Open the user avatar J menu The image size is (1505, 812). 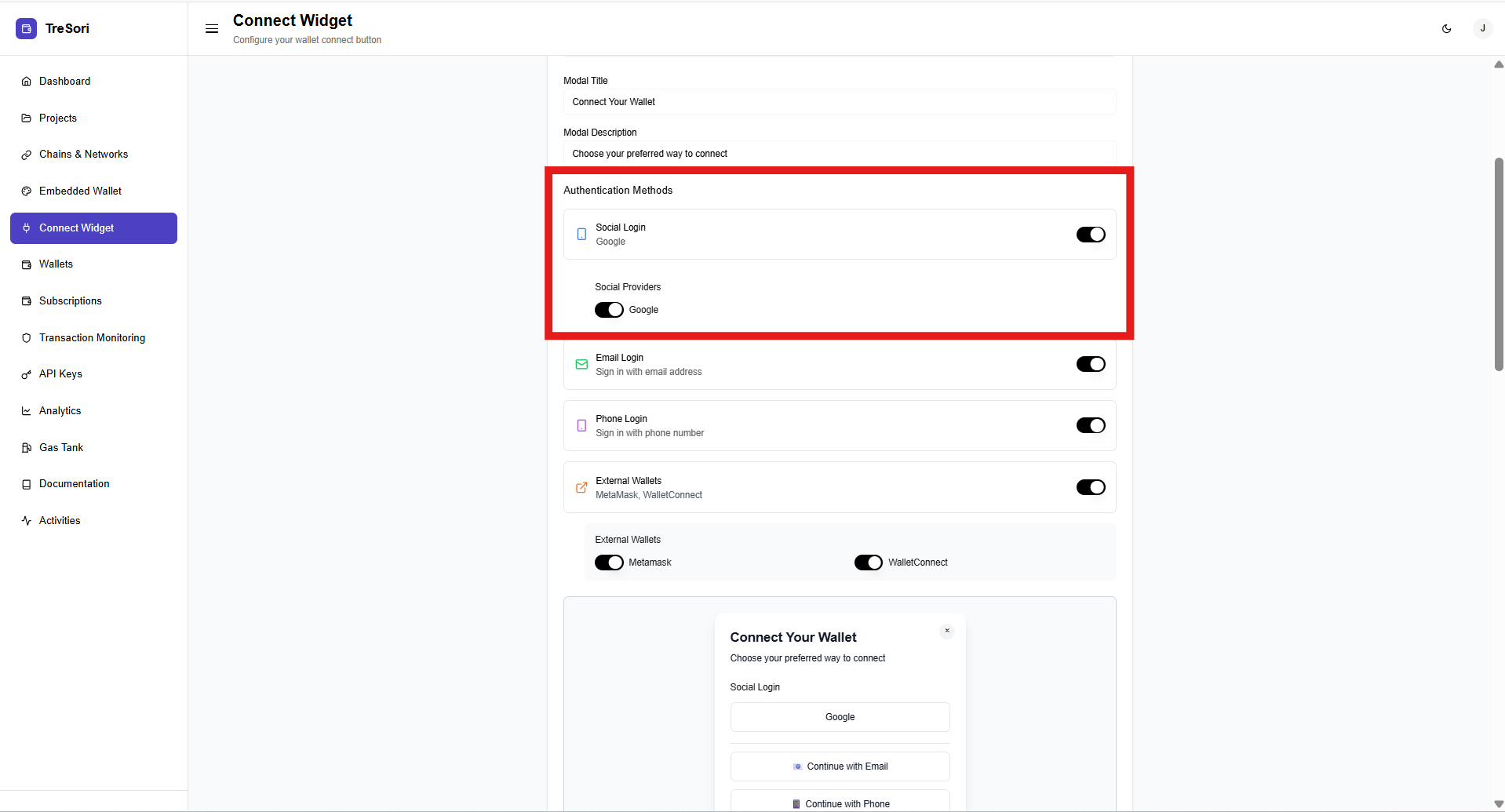click(x=1482, y=29)
